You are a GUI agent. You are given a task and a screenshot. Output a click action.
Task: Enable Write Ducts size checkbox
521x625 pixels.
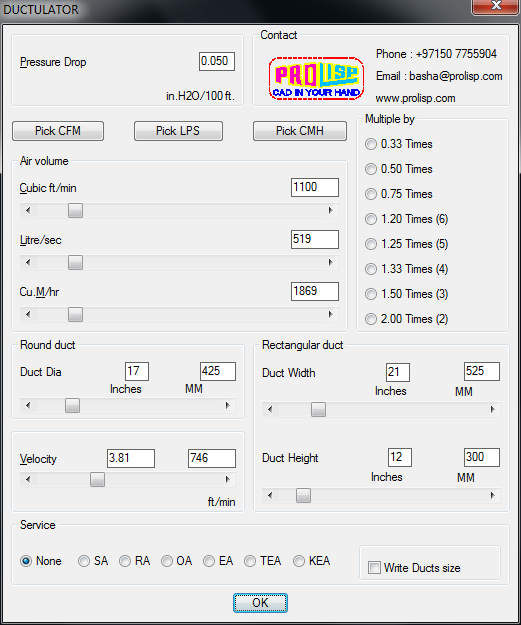[415, 568]
